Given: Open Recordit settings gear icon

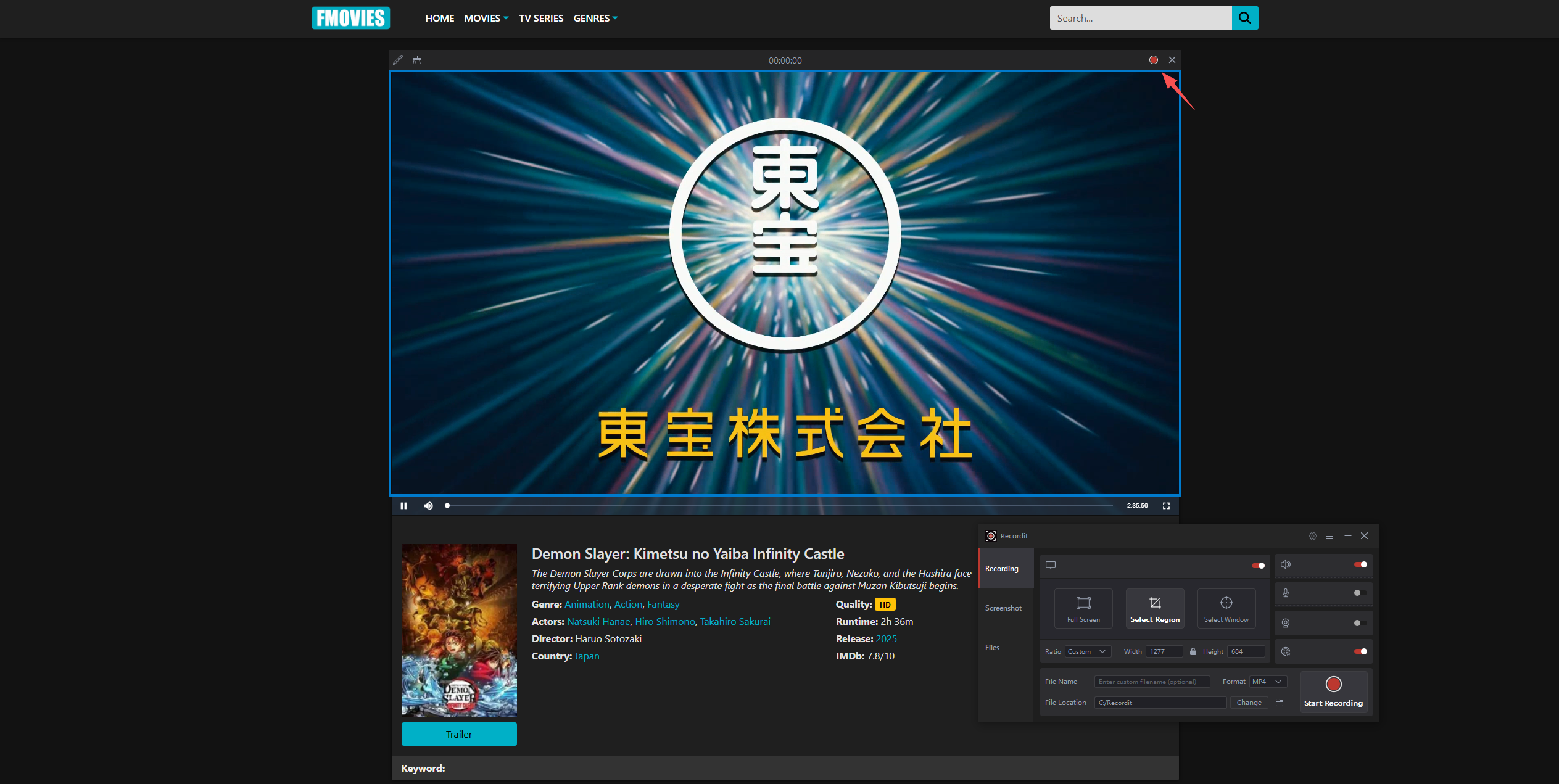Looking at the screenshot, I should (1312, 536).
